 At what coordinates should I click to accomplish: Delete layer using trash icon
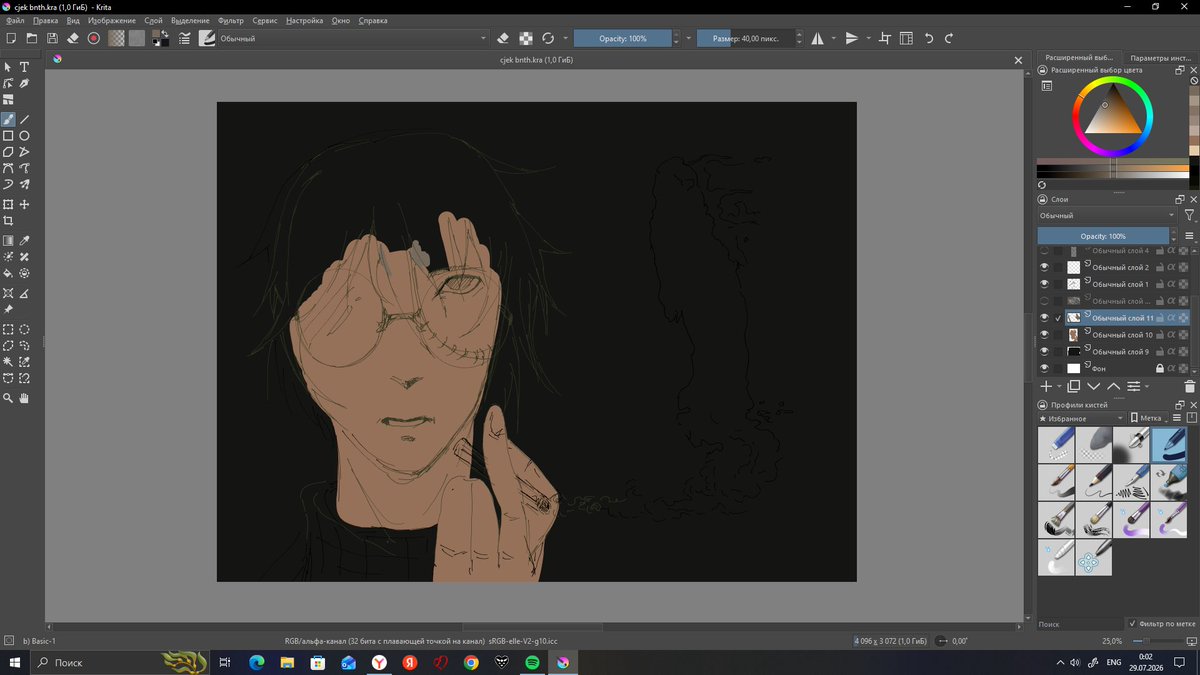[1189, 386]
